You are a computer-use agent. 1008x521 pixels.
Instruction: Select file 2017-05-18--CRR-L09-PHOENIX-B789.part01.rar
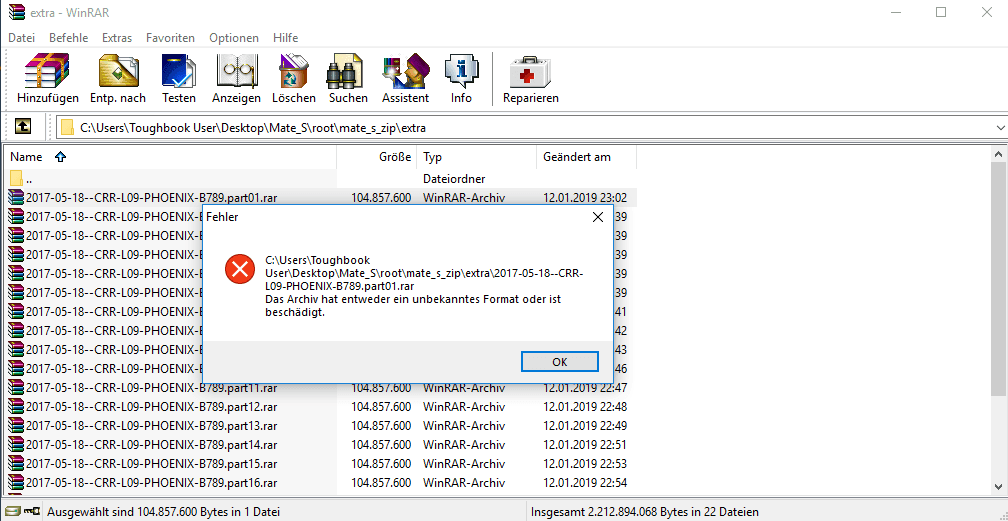pos(151,197)
